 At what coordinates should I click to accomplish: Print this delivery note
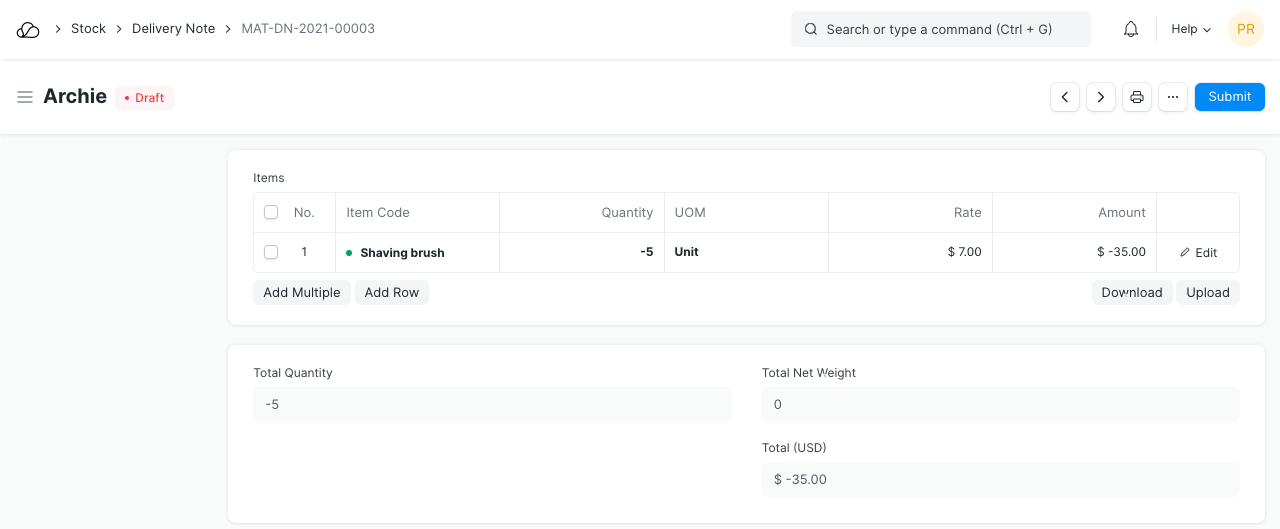pos(1137,97)
